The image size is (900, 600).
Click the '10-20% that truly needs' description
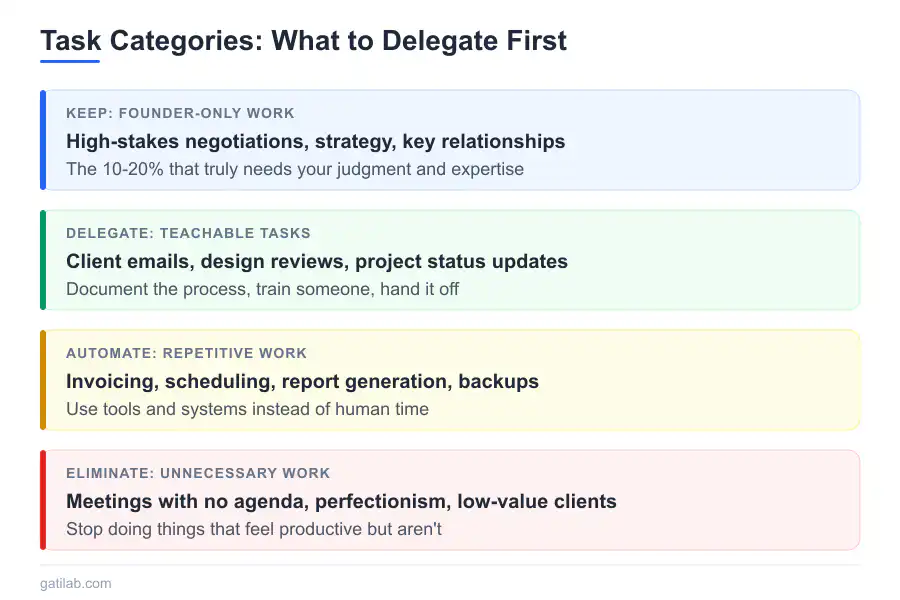(295, 169)
